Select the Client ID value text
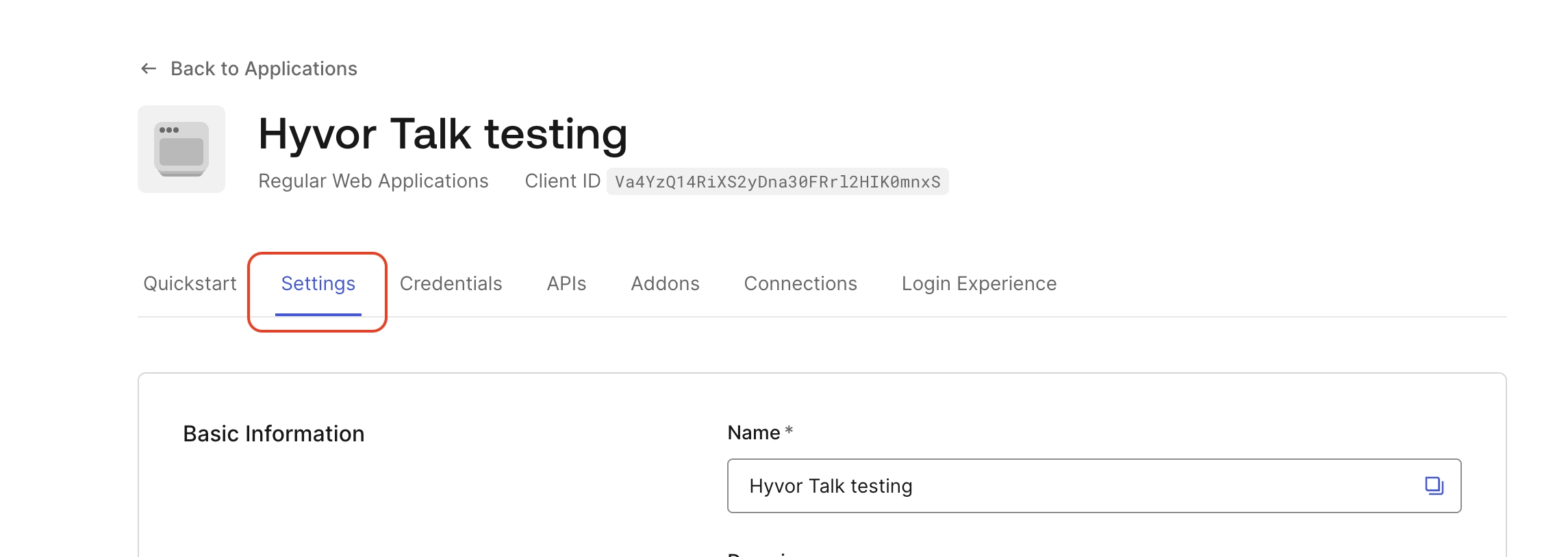1568x557 pixels. [x=778, y=181]
